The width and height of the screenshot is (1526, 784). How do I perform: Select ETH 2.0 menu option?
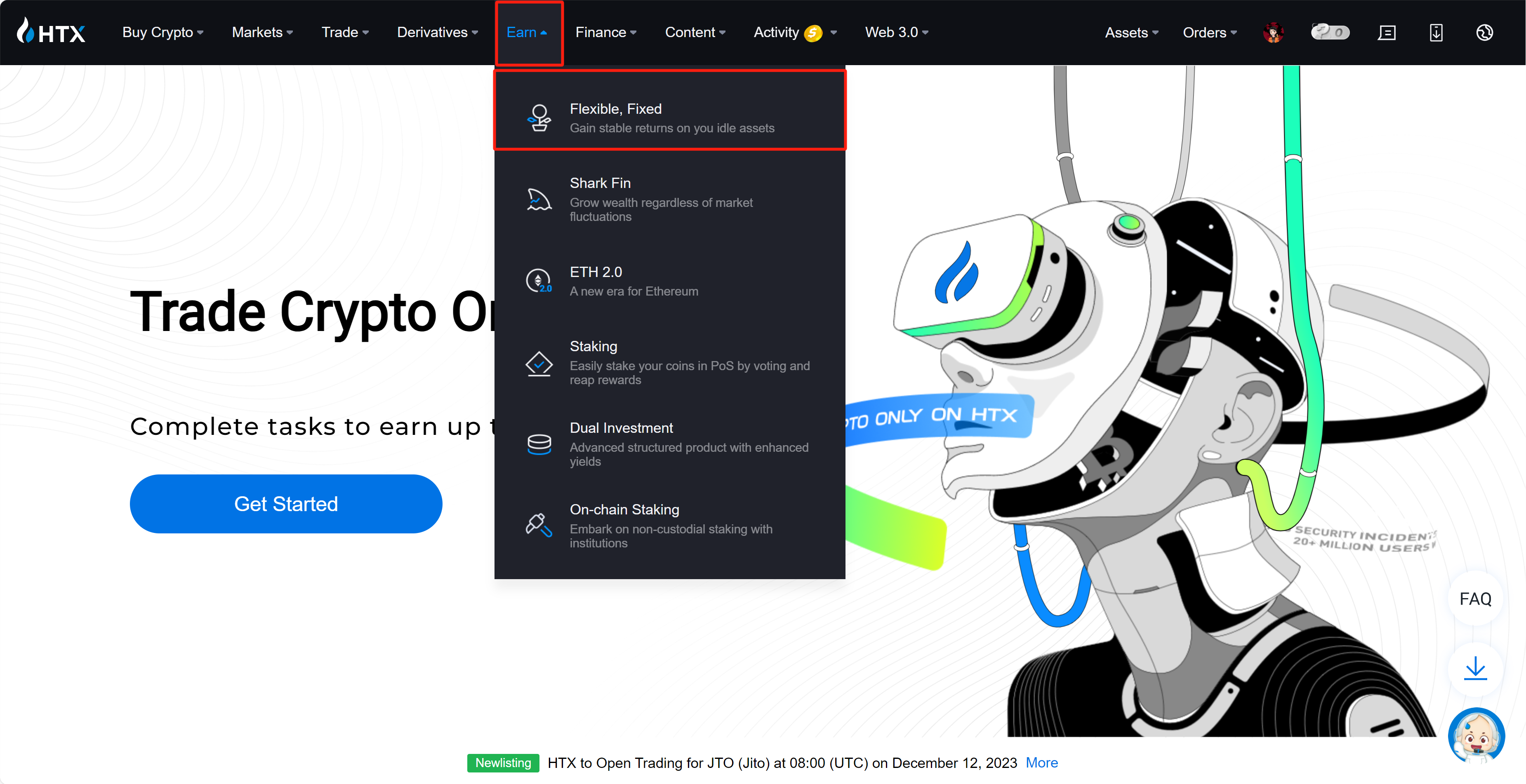click(x=596, y=272)
